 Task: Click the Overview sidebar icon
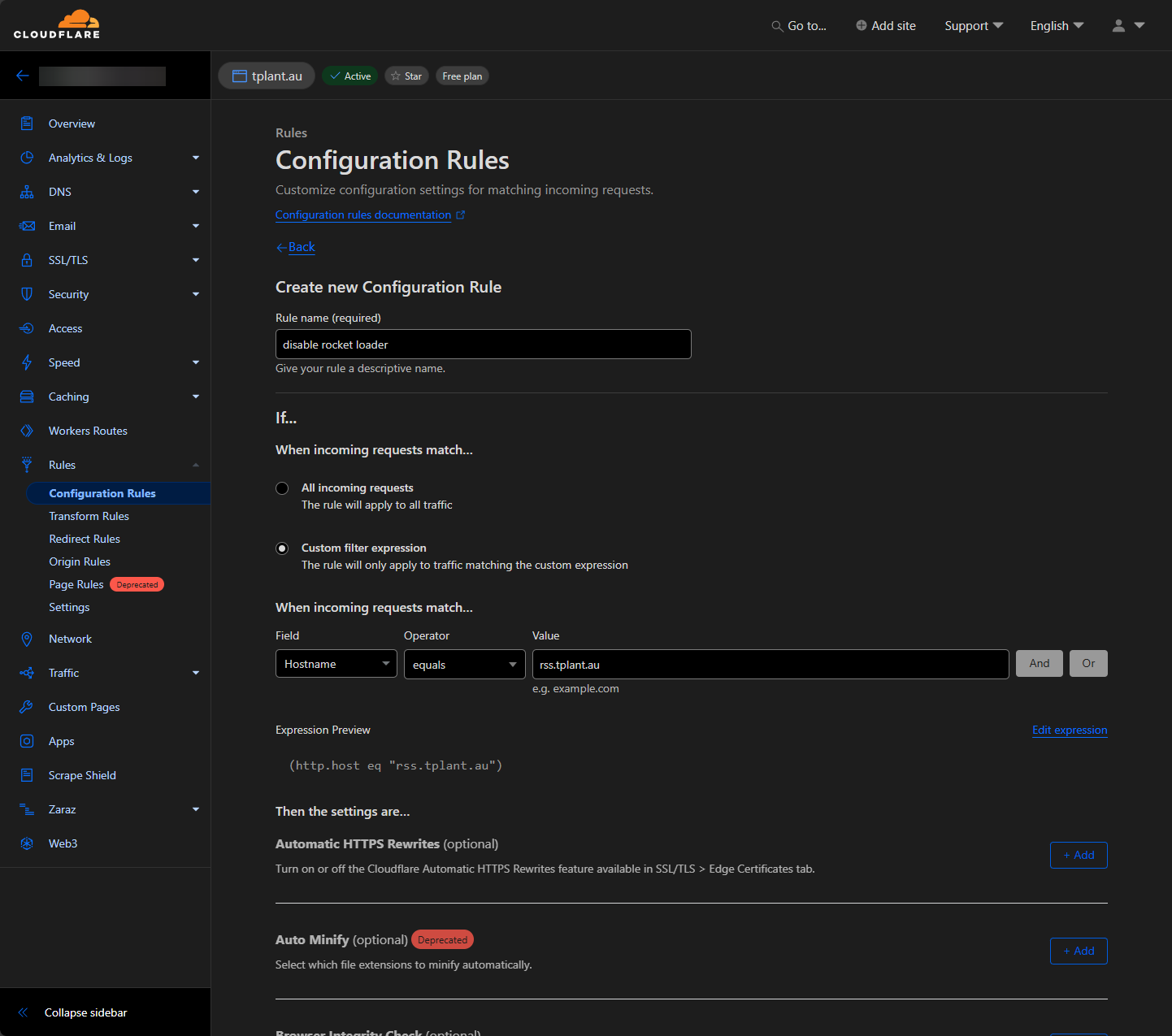27,124
